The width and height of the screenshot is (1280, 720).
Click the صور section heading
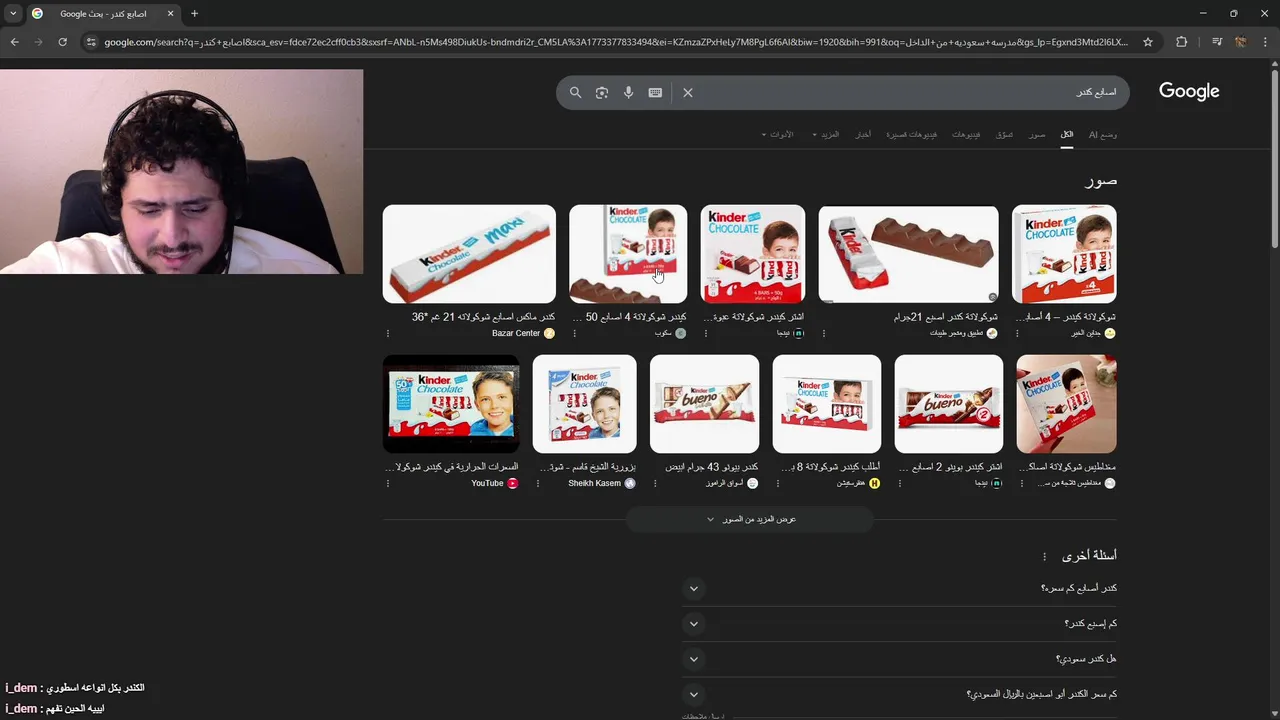pyautogui.click(x=1100, y=180)
